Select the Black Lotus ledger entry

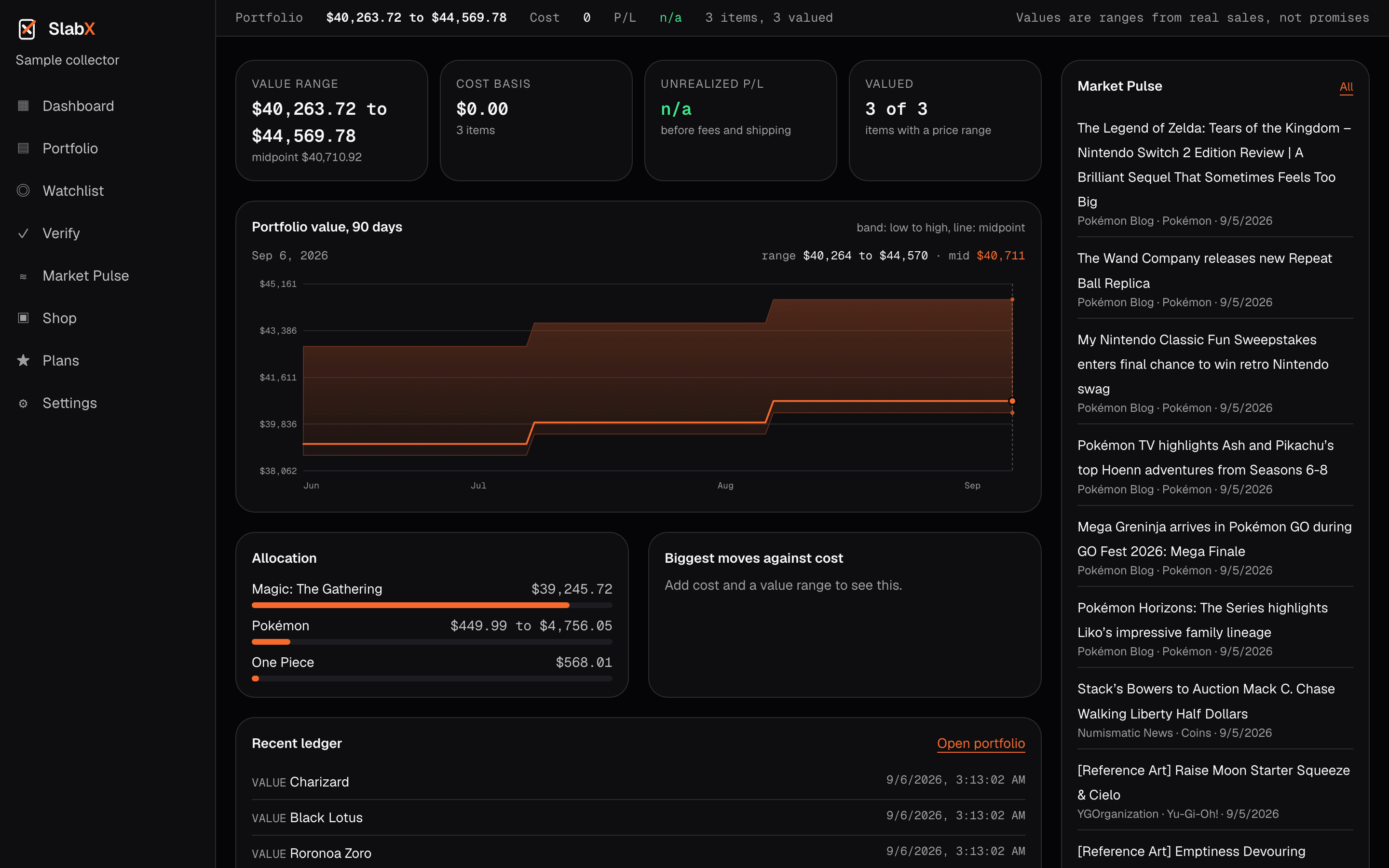pyautogui.click(x=638, y=817)
